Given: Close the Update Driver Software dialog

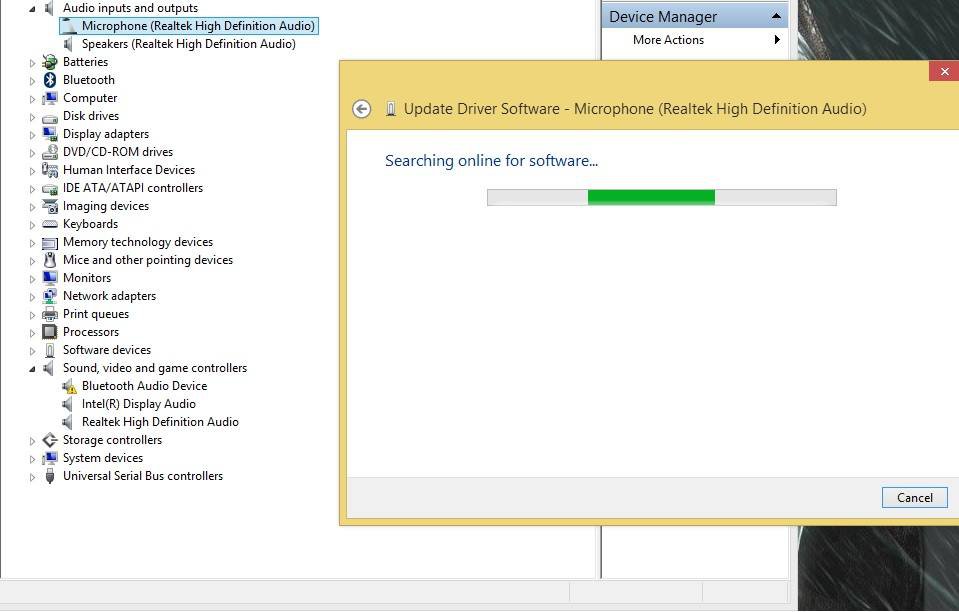Looking at the screenshot, I should [944, 72].
